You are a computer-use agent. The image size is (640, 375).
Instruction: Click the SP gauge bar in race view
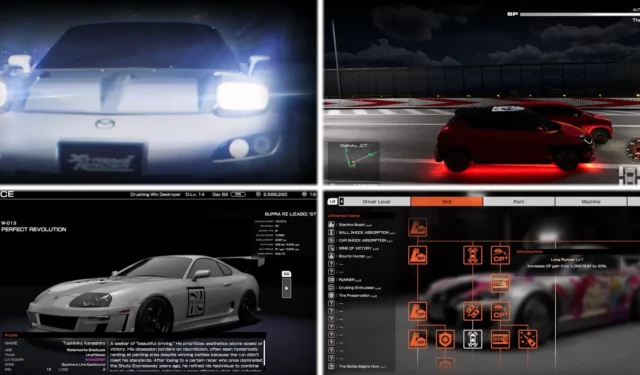pos(580,14)
